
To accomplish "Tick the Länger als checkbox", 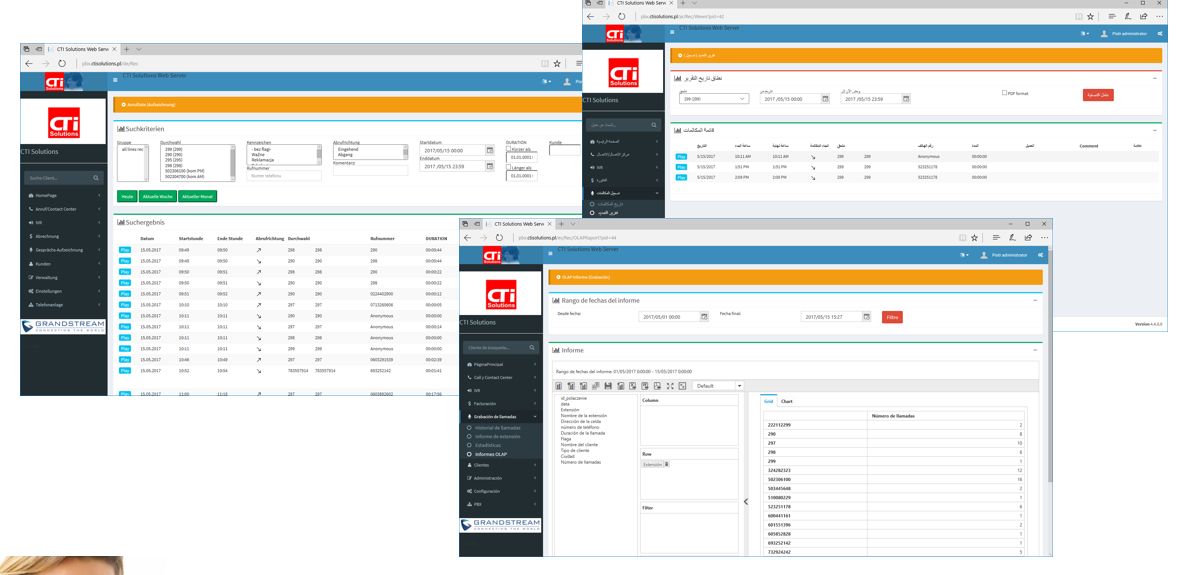I will 509,167.
